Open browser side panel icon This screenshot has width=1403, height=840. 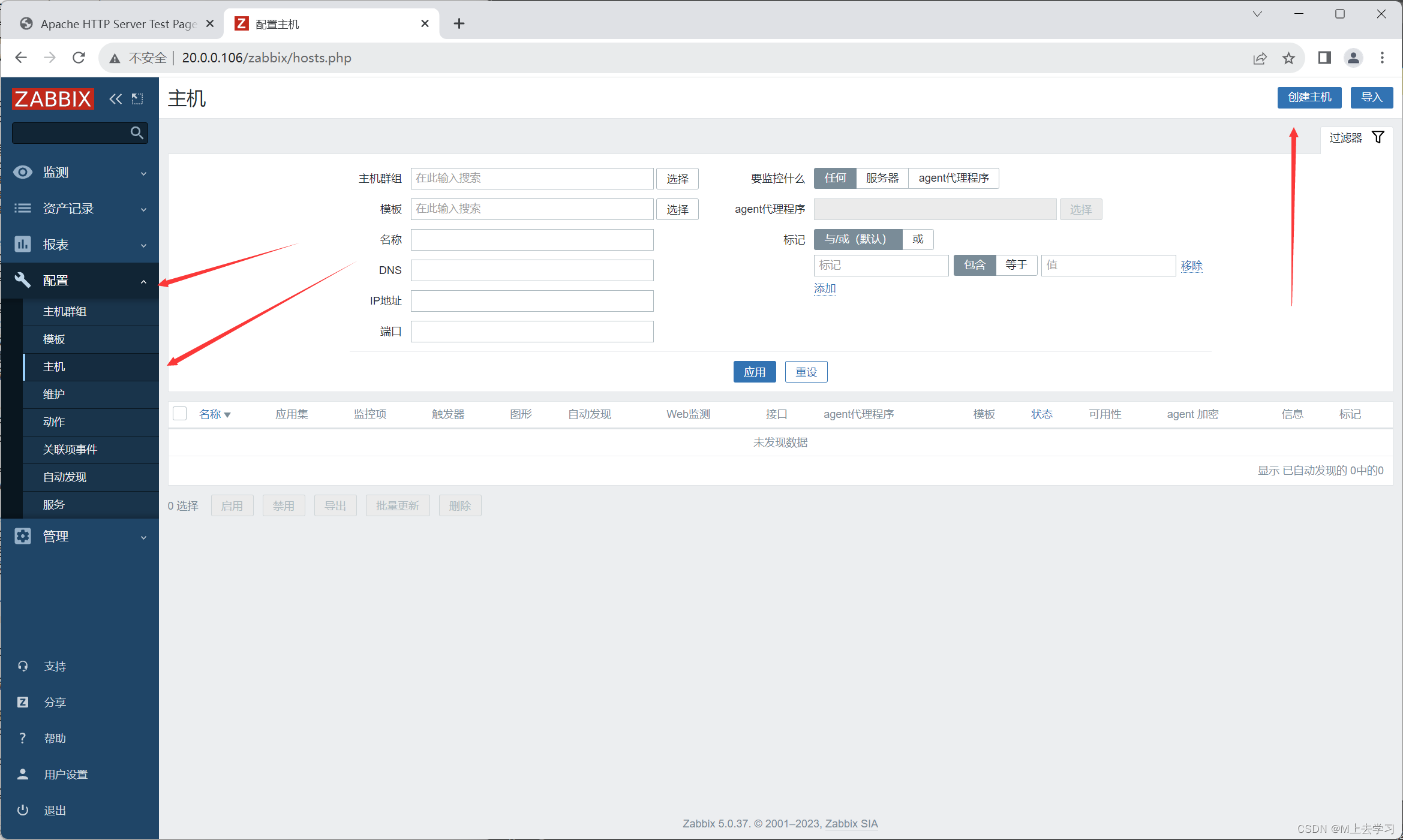pyautogui.click(x=1324, y=58)
